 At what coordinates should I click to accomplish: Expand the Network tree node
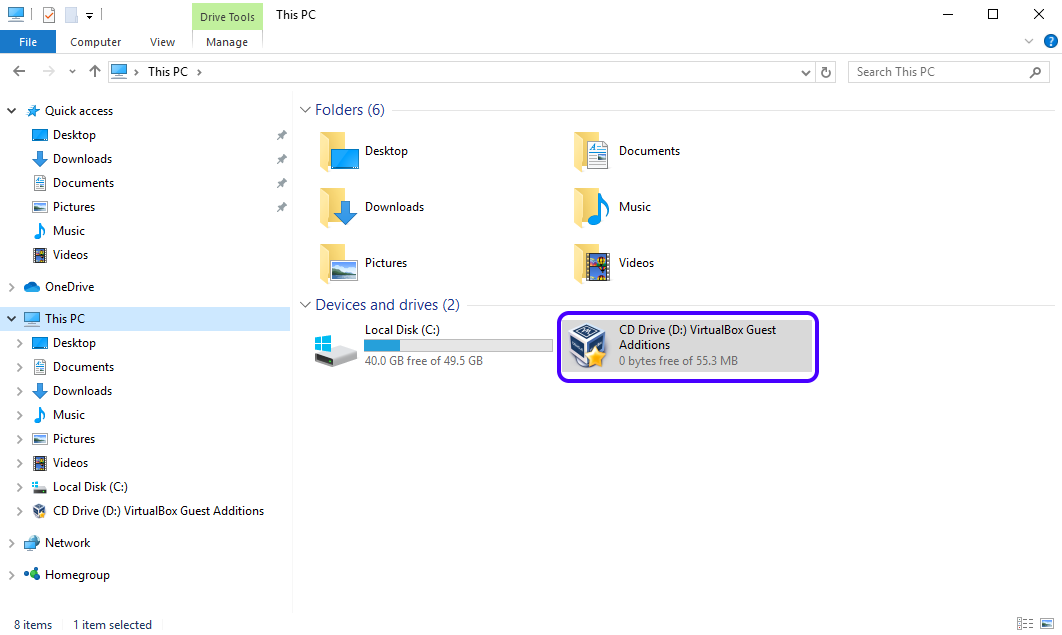(12, 543)
